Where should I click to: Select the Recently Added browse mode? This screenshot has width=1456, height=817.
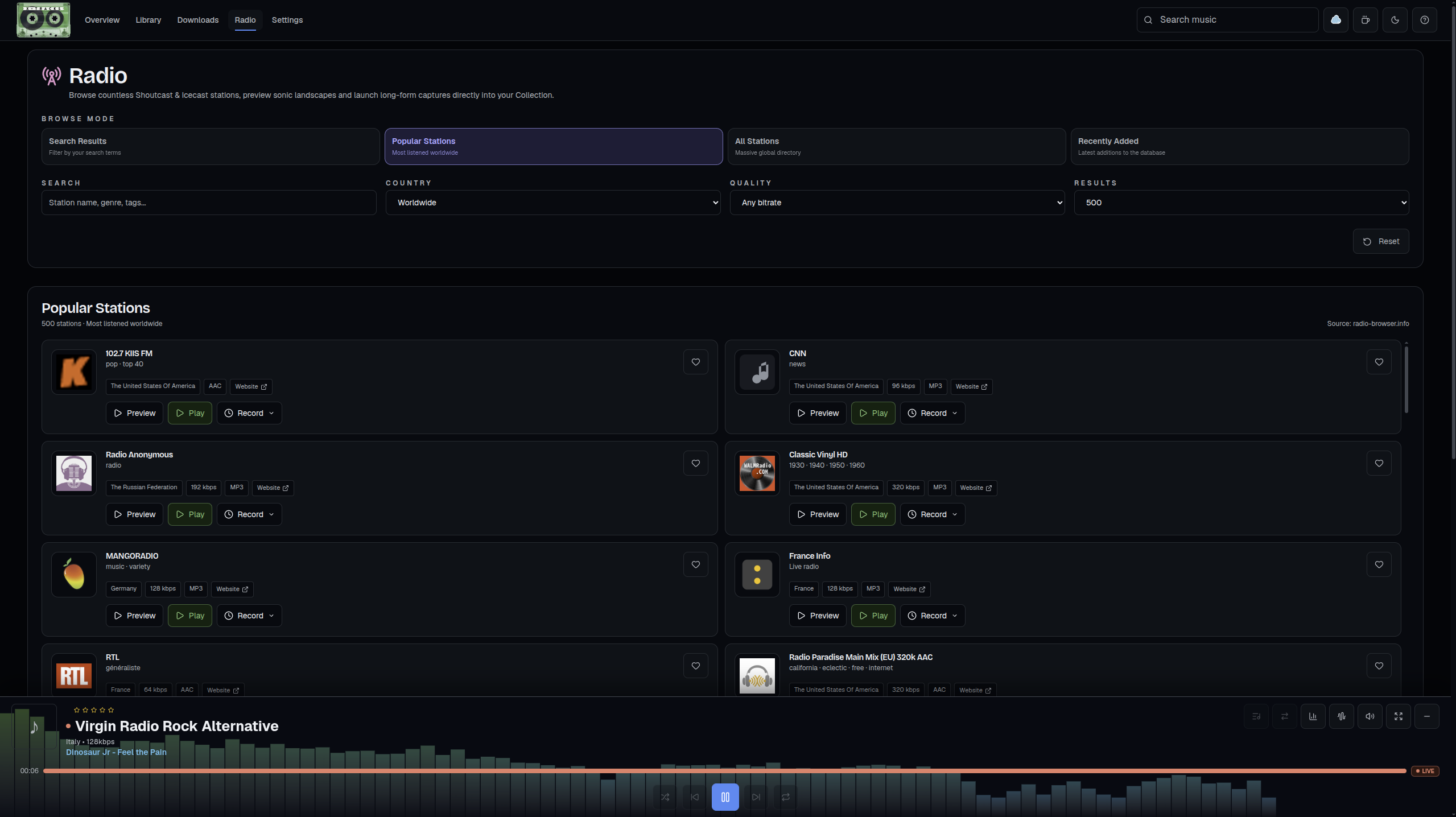pos(1240,146)
